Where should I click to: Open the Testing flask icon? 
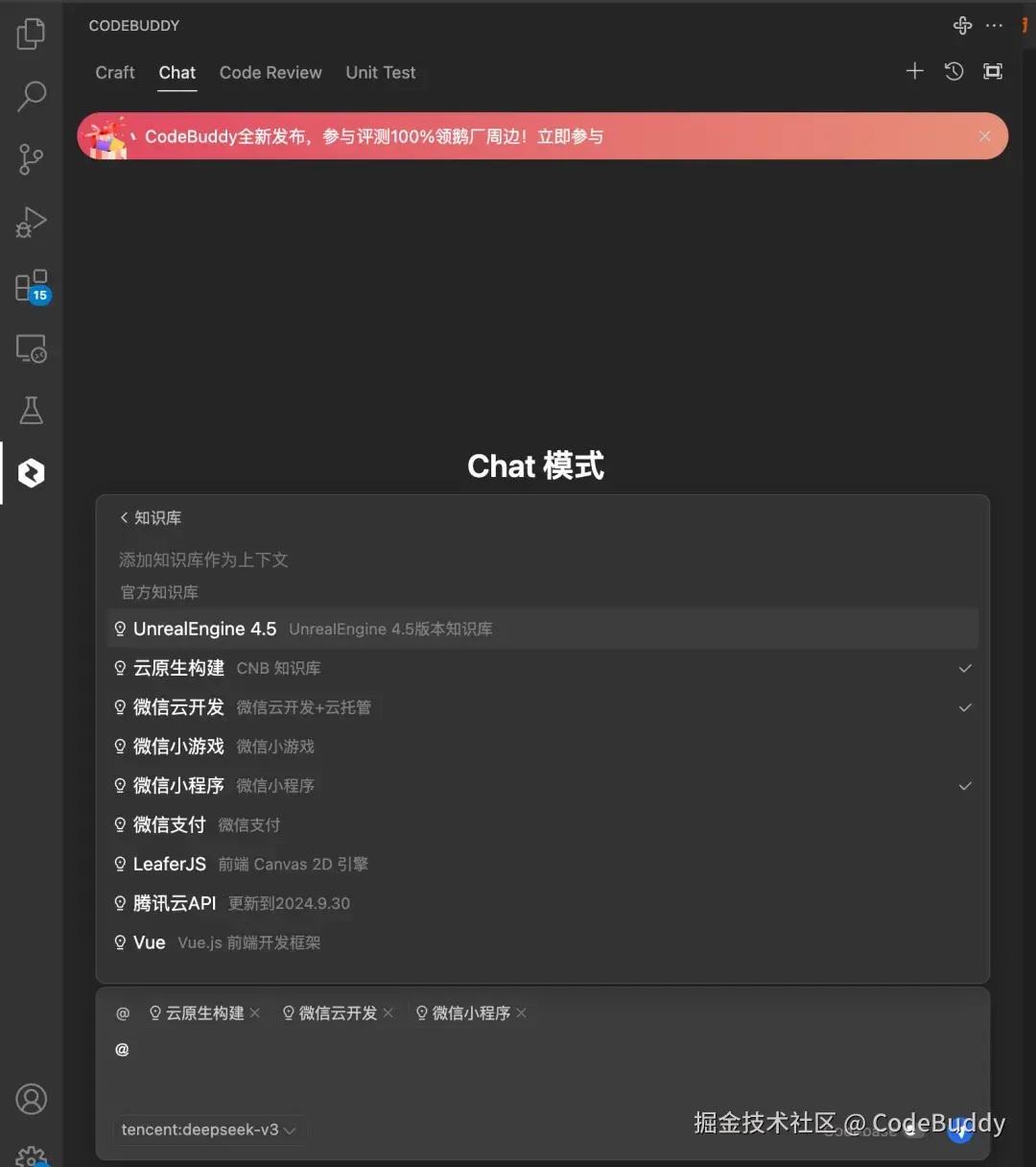(x=31, y=411)
